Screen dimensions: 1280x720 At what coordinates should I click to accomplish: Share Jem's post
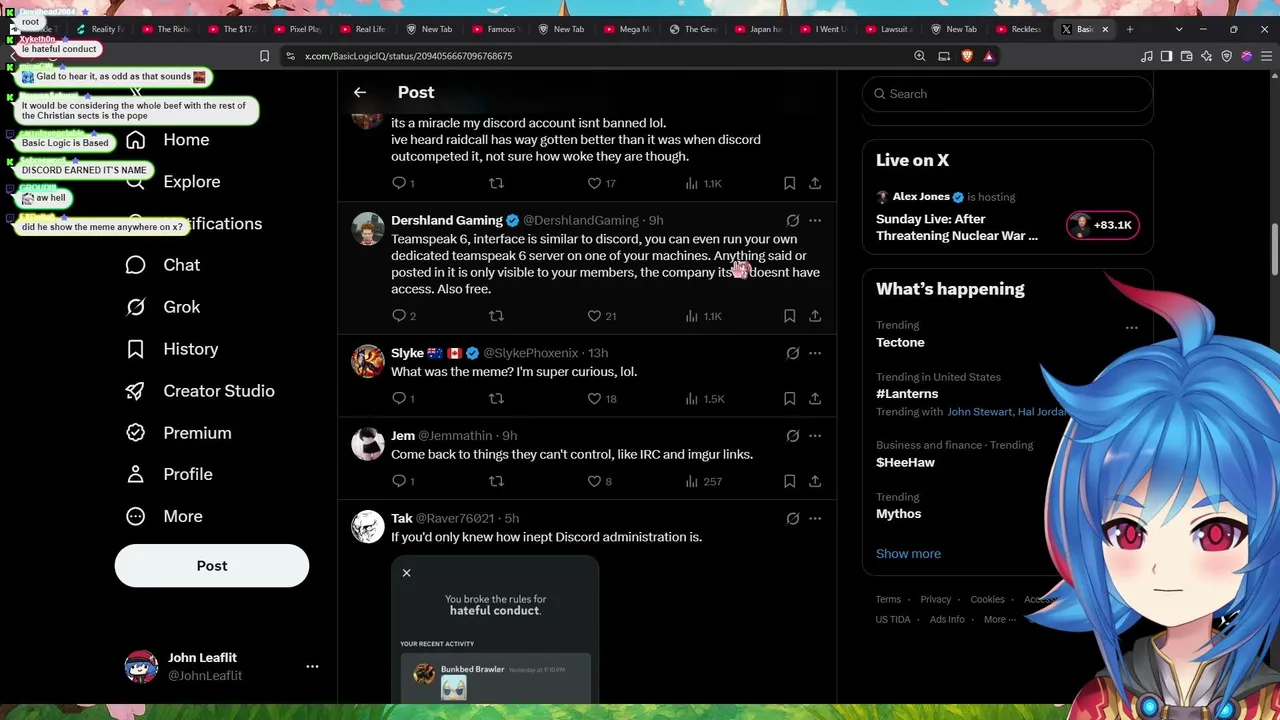815,482
